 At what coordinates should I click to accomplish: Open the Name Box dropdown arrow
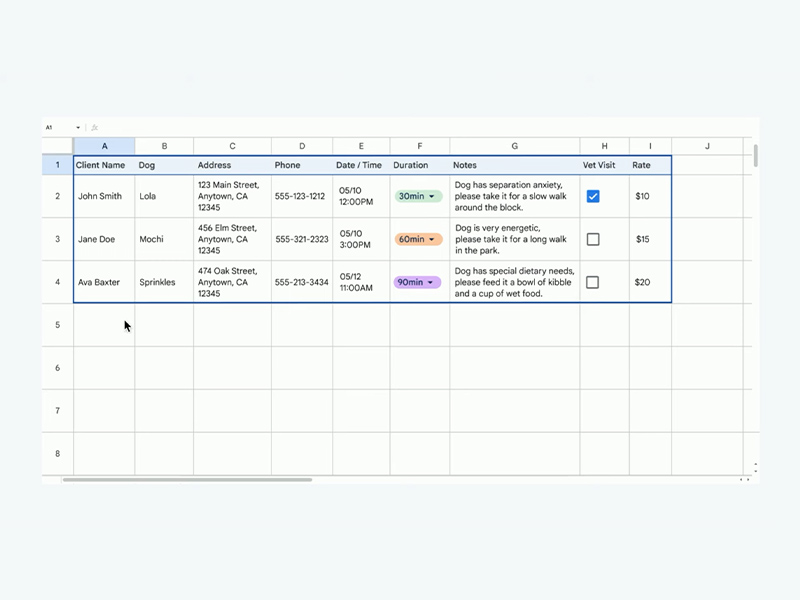pyautogui.click(x=78, y=128)
